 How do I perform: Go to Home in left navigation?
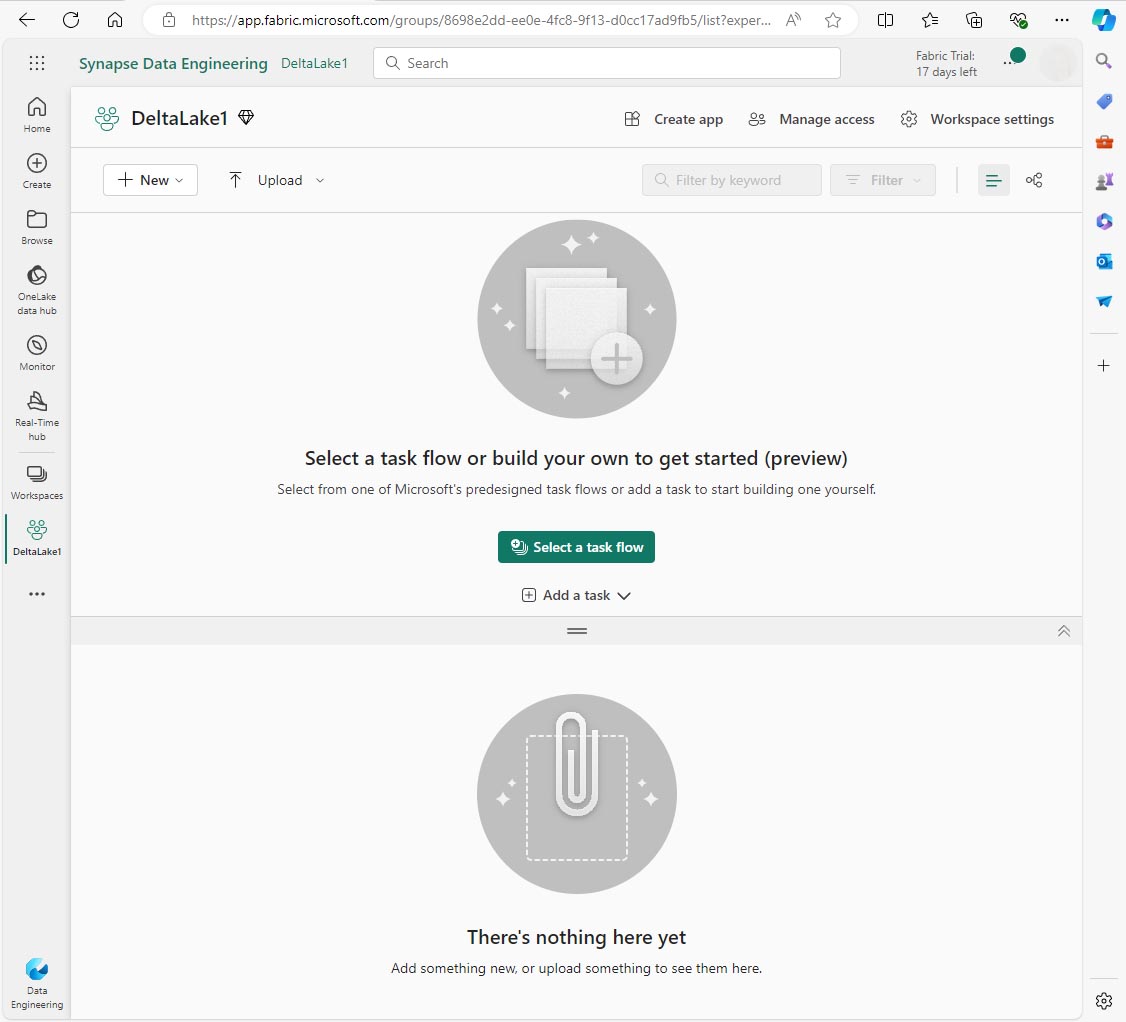37,115
